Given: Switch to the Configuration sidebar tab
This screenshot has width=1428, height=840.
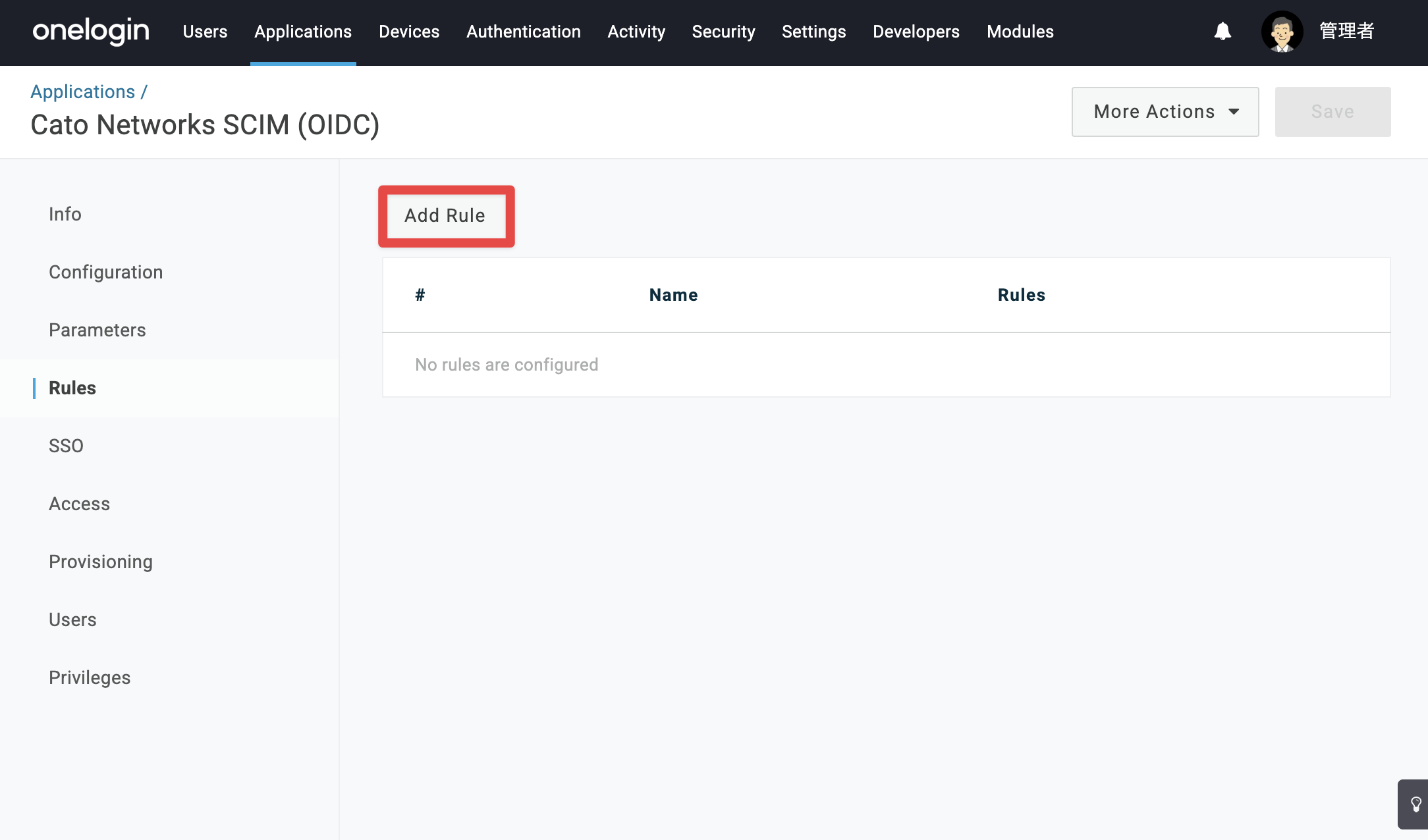Looking at the screenshot, I should click(106, 273).
